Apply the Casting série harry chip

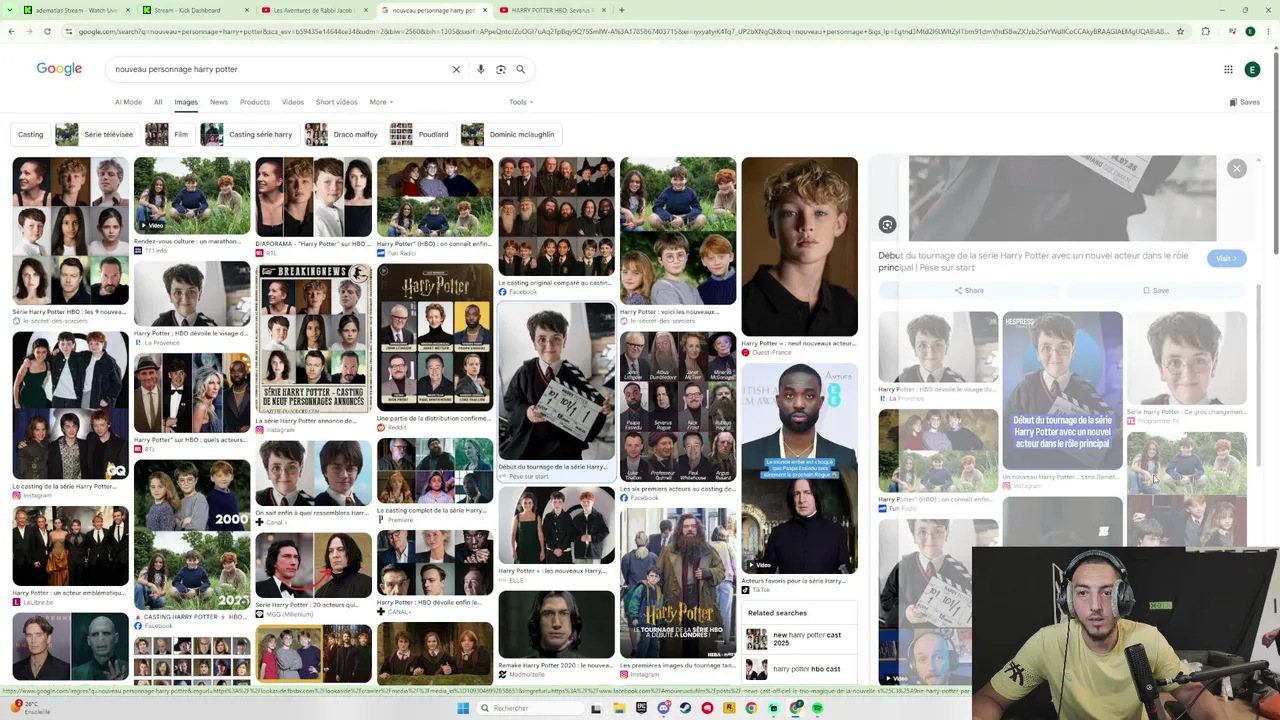point(249,134)
